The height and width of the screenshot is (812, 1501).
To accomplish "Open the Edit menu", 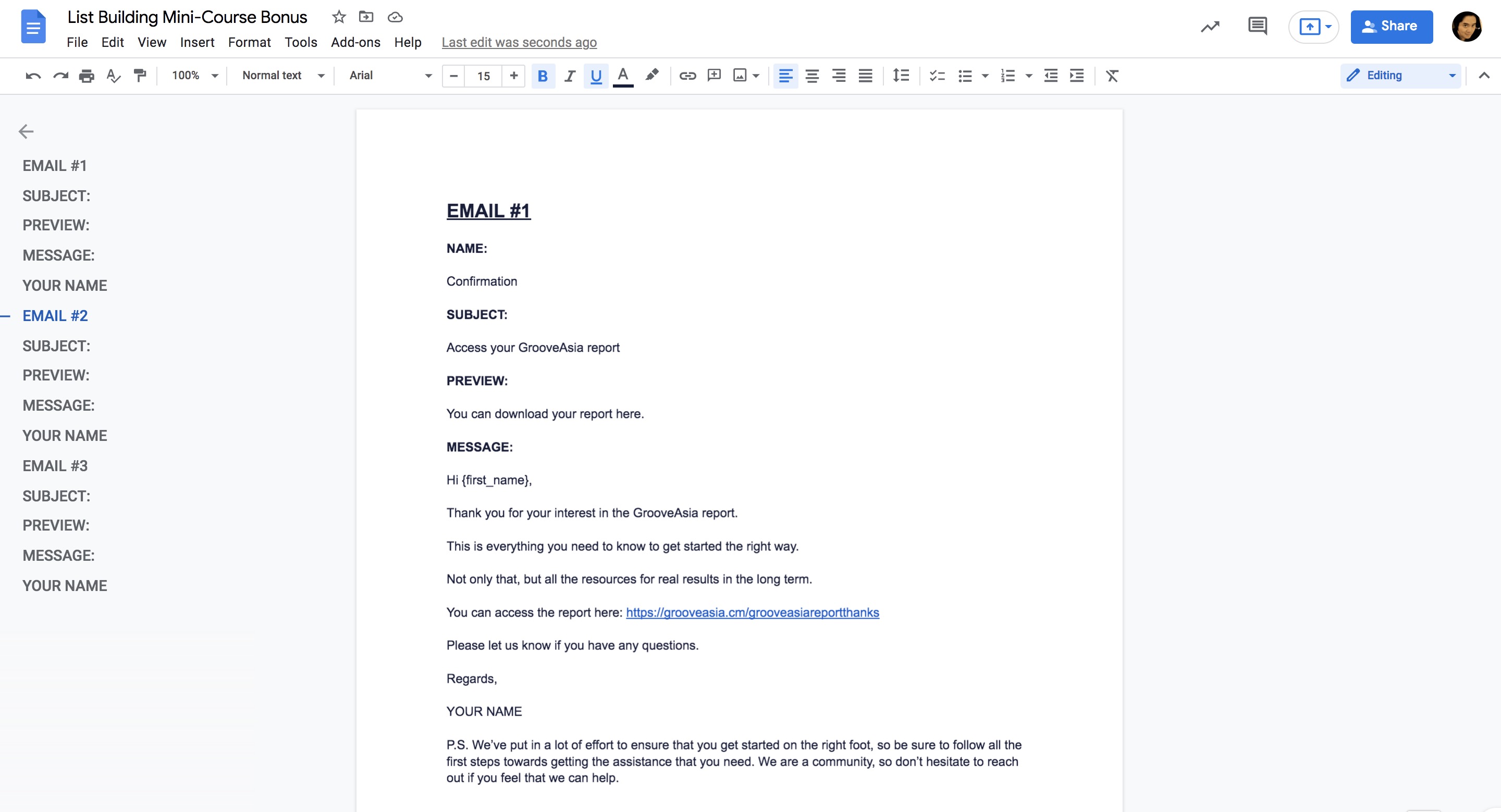I will point(113,43).
